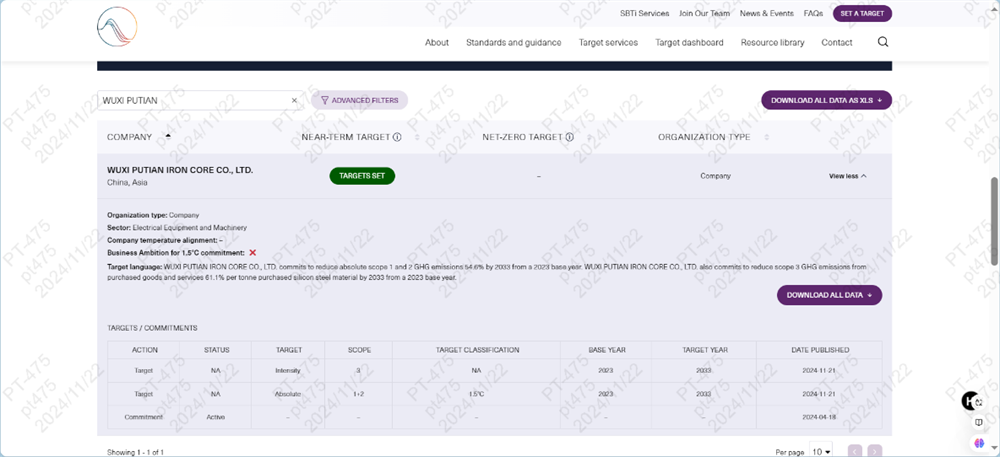Open Advanced Filters
The width and height of the screenshot is (1000, 457).
tap(360, 100)
